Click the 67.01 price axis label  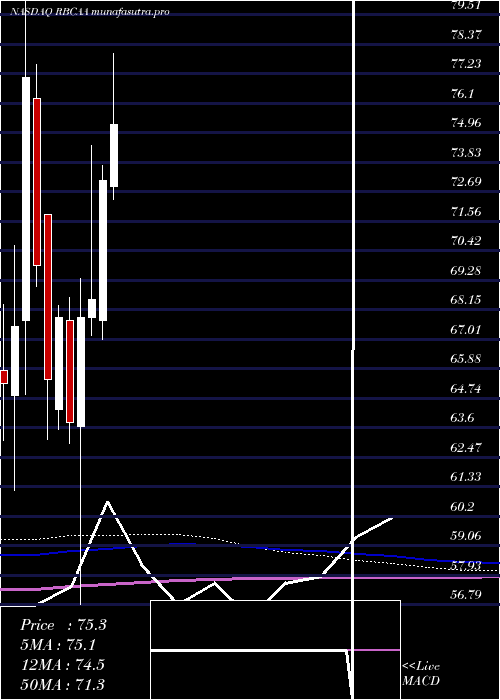(466, 329)
